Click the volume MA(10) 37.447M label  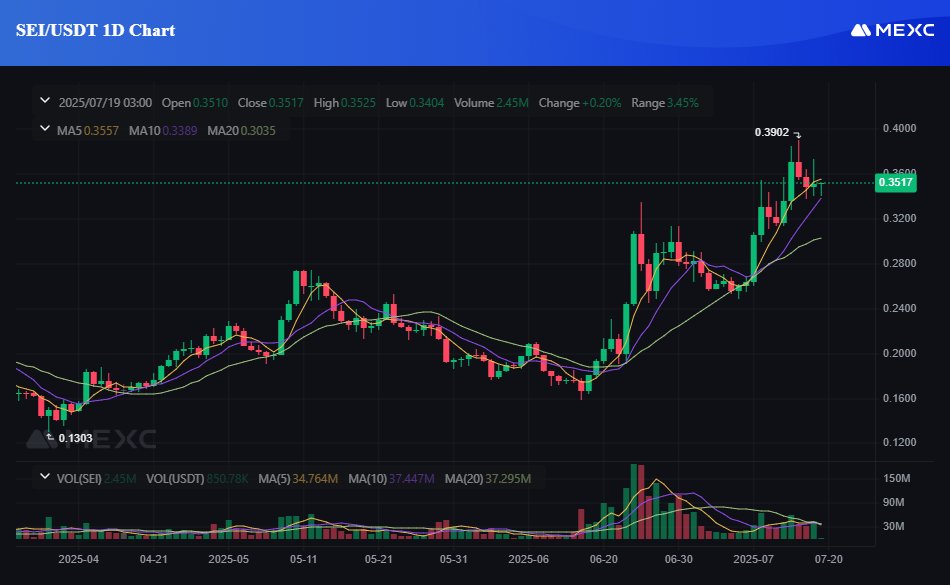(391, 479)
